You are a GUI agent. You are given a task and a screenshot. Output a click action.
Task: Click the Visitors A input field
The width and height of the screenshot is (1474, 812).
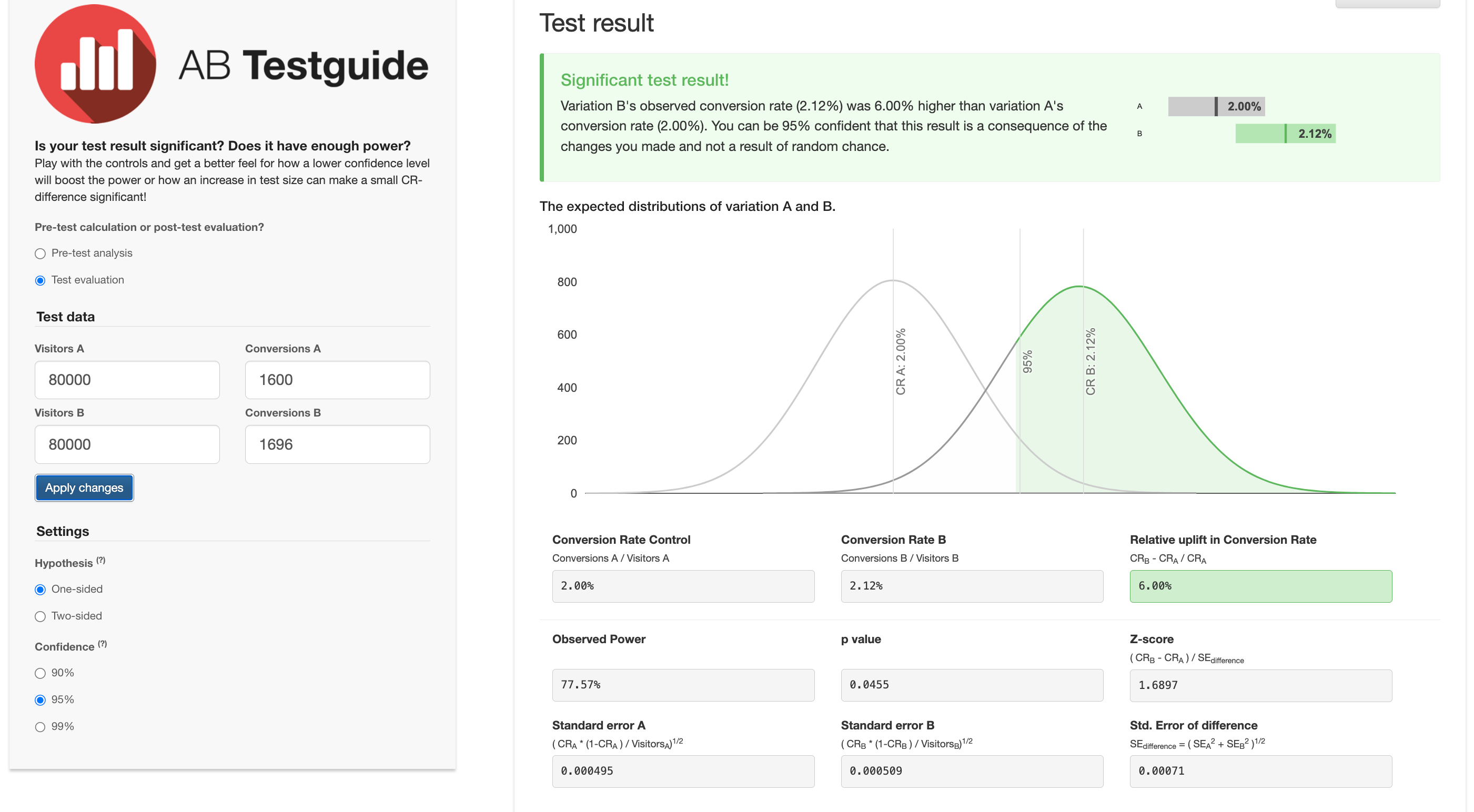tap(127, 380)
